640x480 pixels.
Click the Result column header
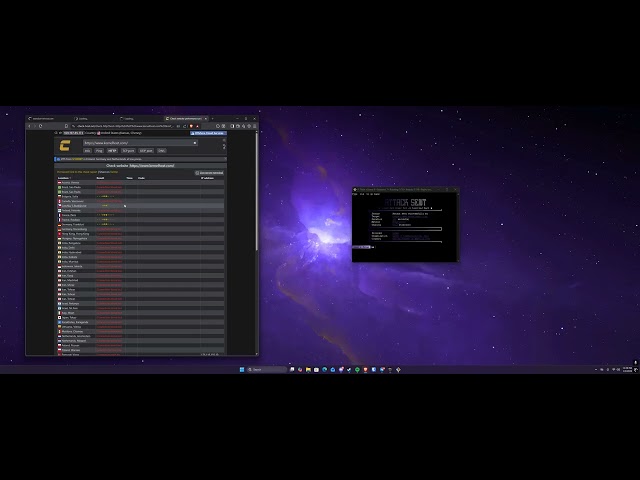(x=100, y=178)
